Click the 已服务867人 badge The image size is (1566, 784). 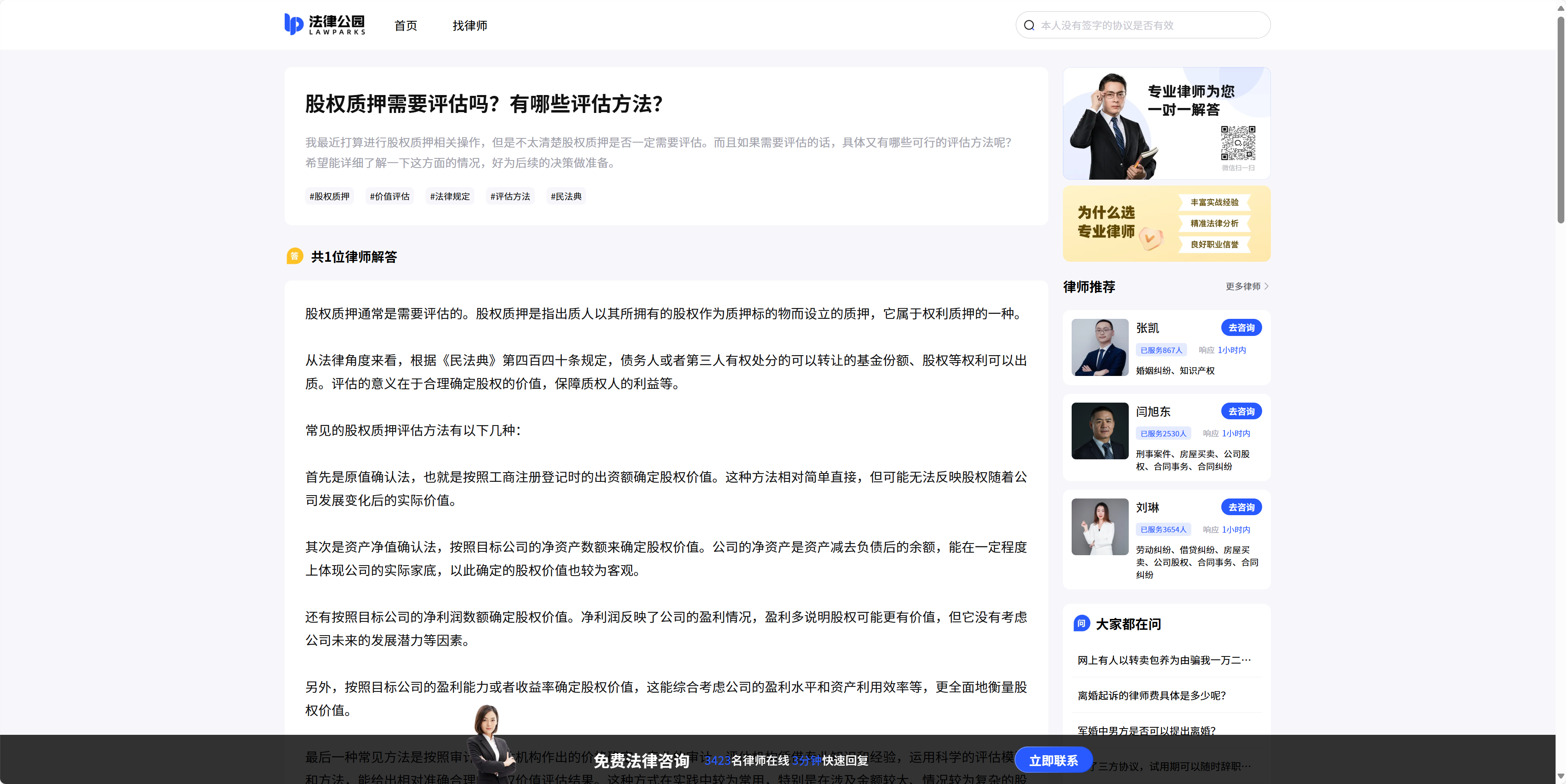(x=1161, y=350)
